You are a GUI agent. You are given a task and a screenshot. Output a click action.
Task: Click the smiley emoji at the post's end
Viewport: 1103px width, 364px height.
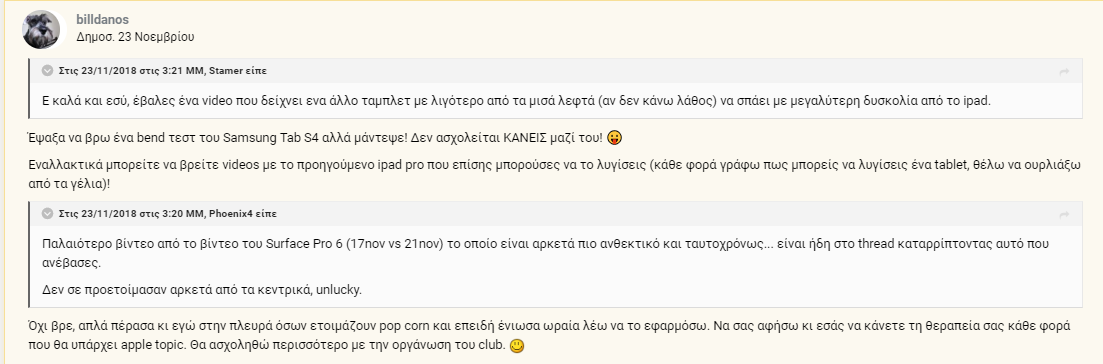click(517, 347)
